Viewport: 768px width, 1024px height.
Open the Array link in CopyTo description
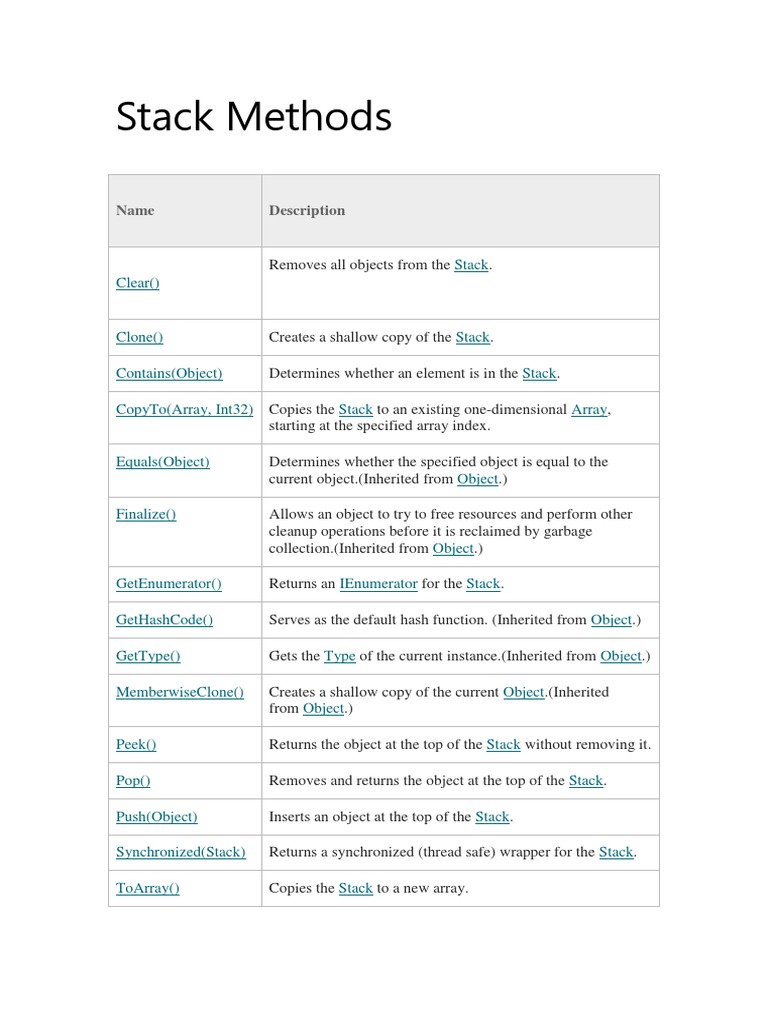click(x=589, y=410)
